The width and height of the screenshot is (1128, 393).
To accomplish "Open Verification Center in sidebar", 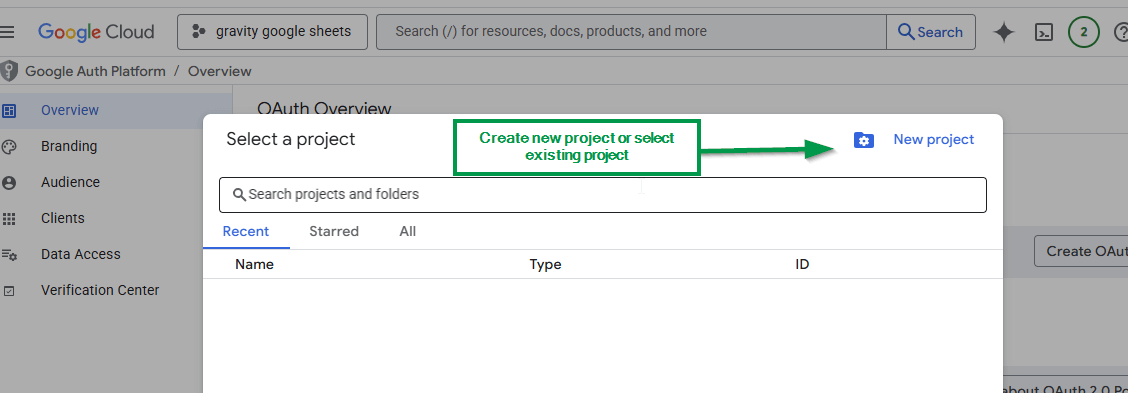I will [100, 290].
